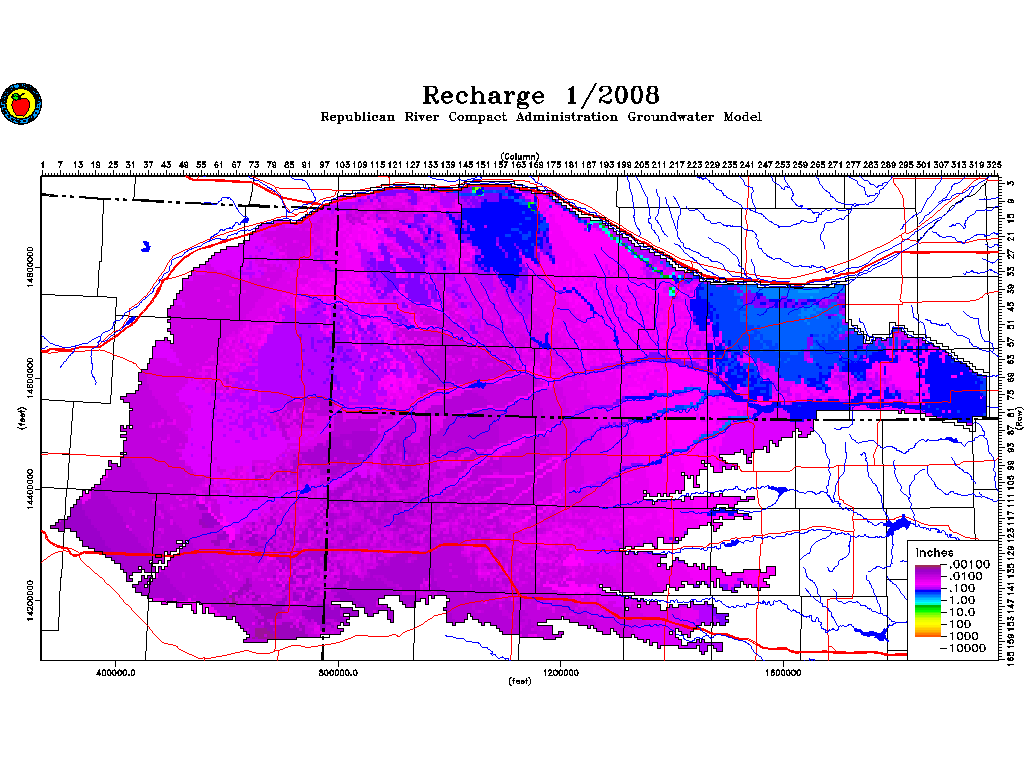Click the orange band at the legend bar bottom
Screen dimensions: 1024x768
928,632
